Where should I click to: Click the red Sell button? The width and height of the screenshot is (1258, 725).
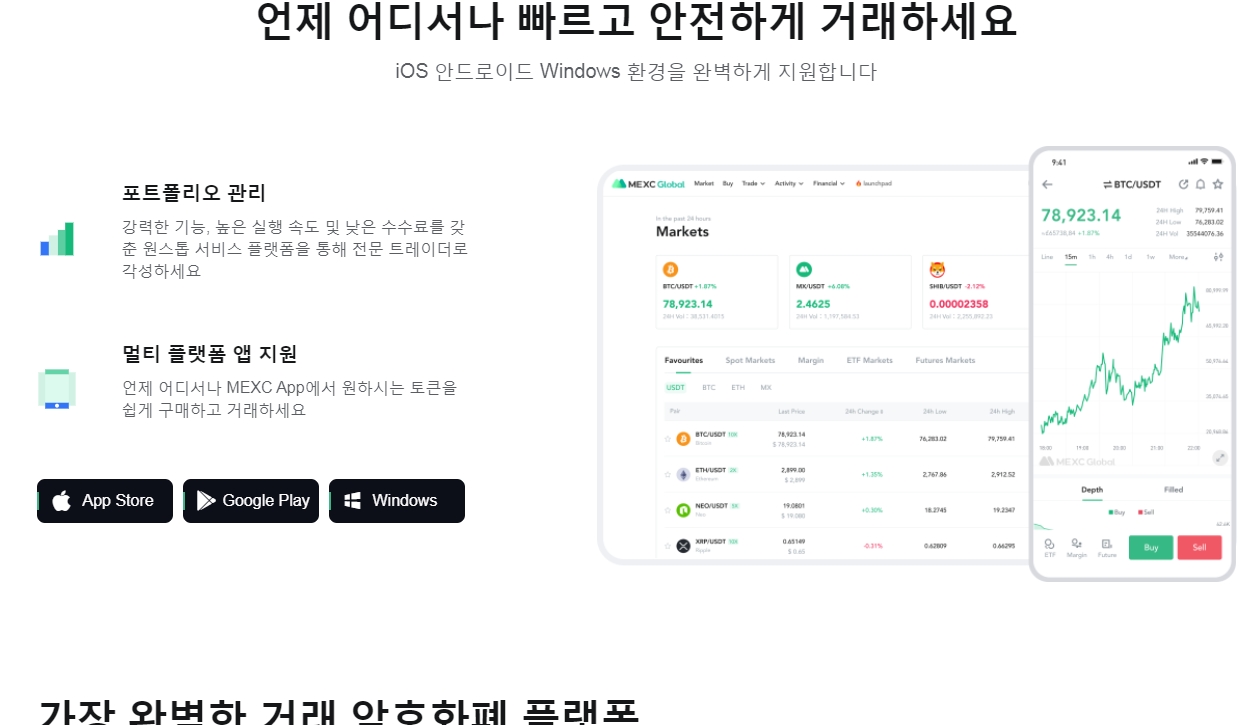[1199, 547]
